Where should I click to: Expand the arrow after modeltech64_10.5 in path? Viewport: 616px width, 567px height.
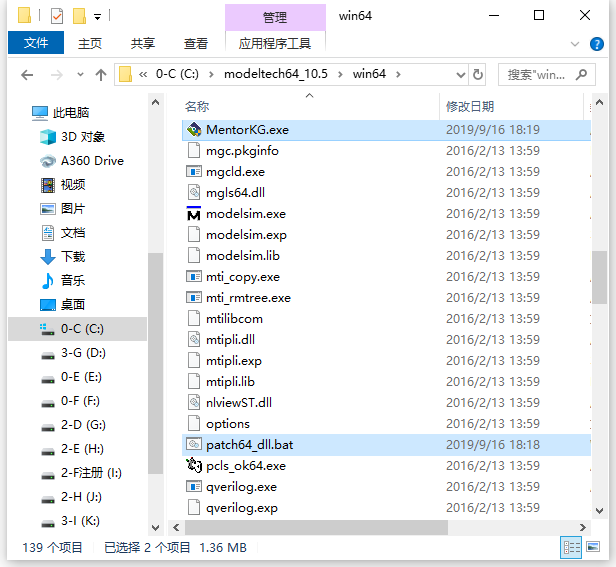(340, 74)
